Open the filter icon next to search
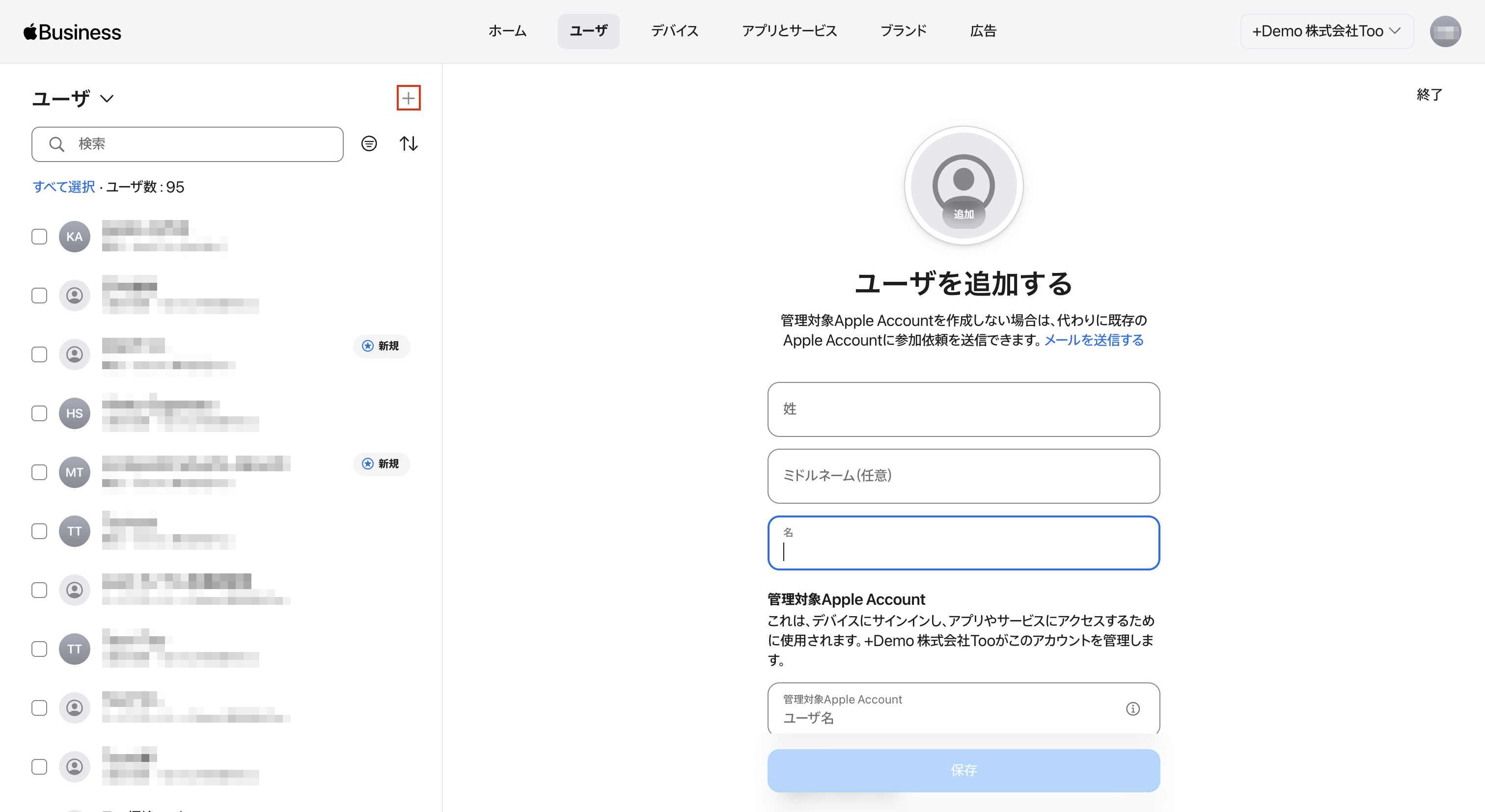Screen dimensions: 1485x812 pyautogui.click(x=369, y=143)
